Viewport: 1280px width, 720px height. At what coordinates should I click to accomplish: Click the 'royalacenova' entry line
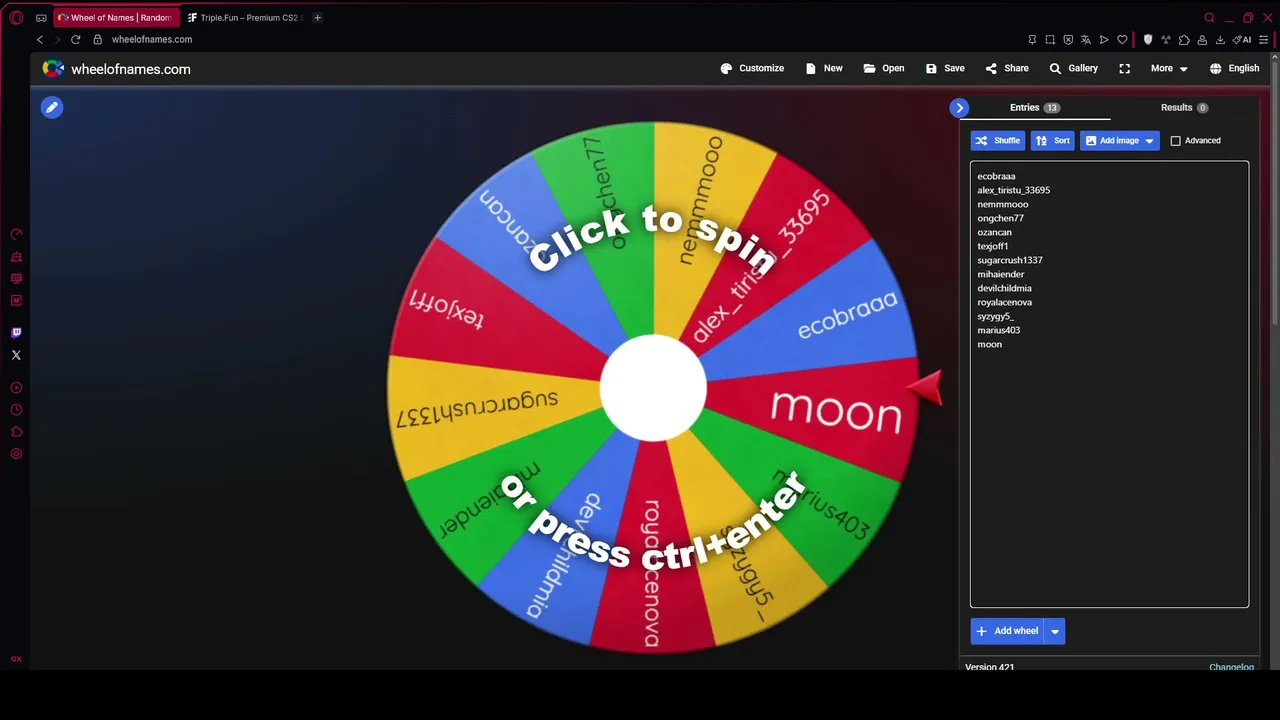pyautogui.click(x=1004, y=302)
